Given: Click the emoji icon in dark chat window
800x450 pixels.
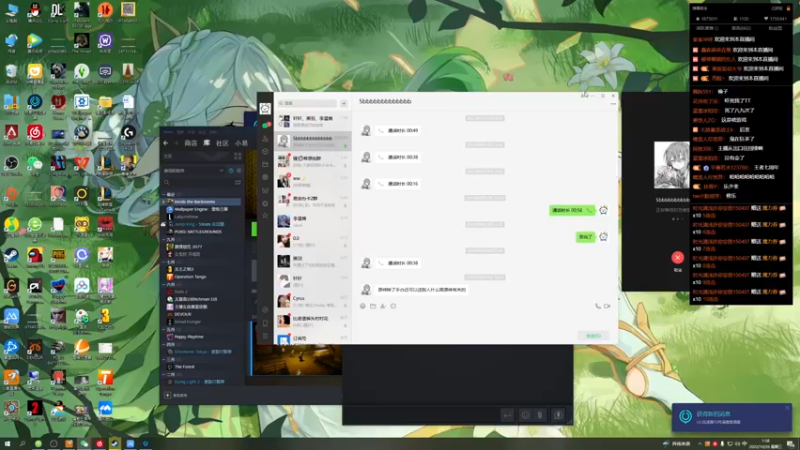Looking at the screenshot, I should (525, 415).
